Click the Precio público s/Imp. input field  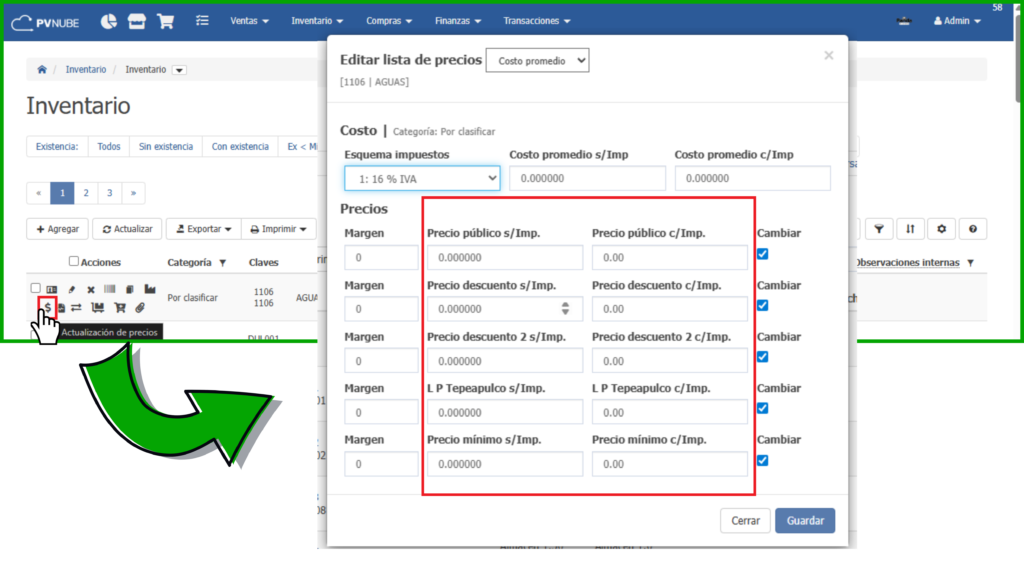(504, 258)
